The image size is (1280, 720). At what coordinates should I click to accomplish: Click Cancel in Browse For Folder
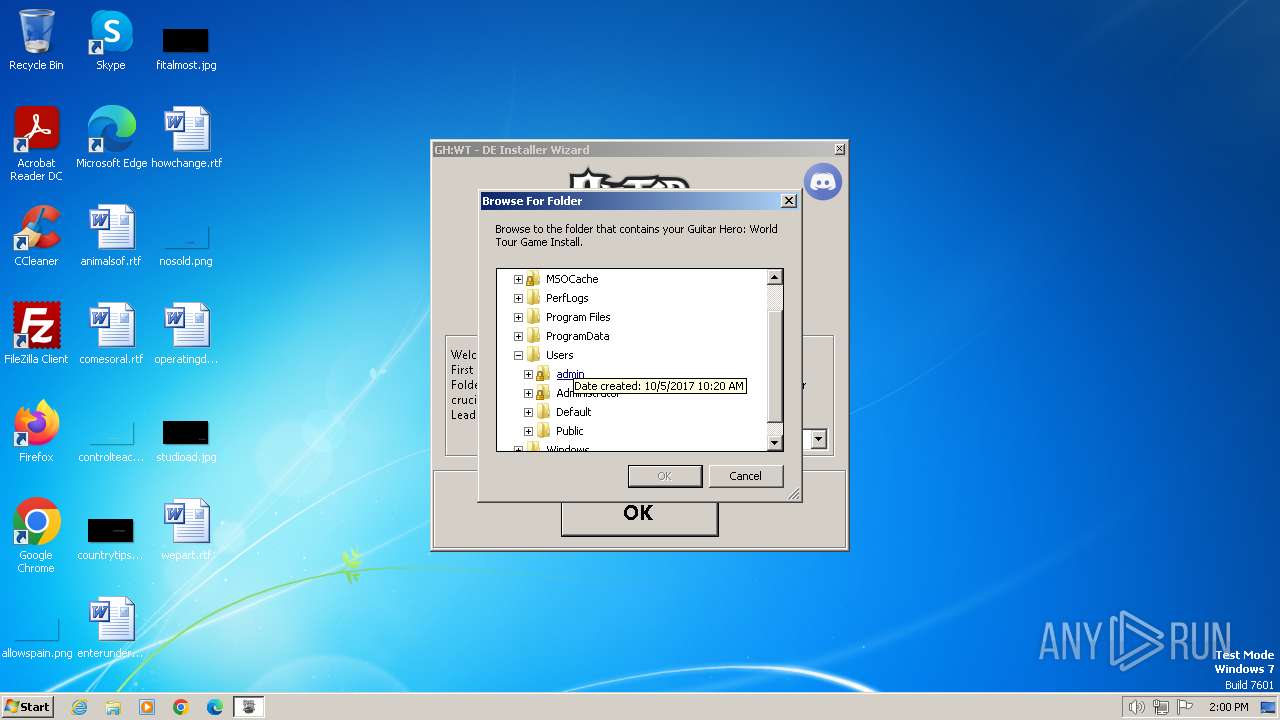[745, 476]
